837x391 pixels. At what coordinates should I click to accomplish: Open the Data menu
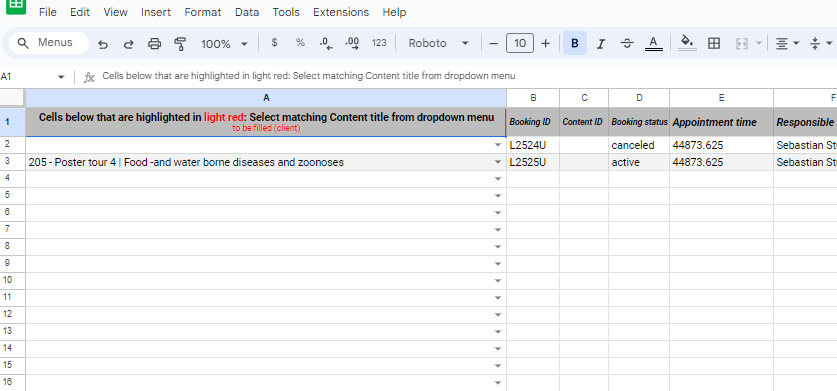247,12
